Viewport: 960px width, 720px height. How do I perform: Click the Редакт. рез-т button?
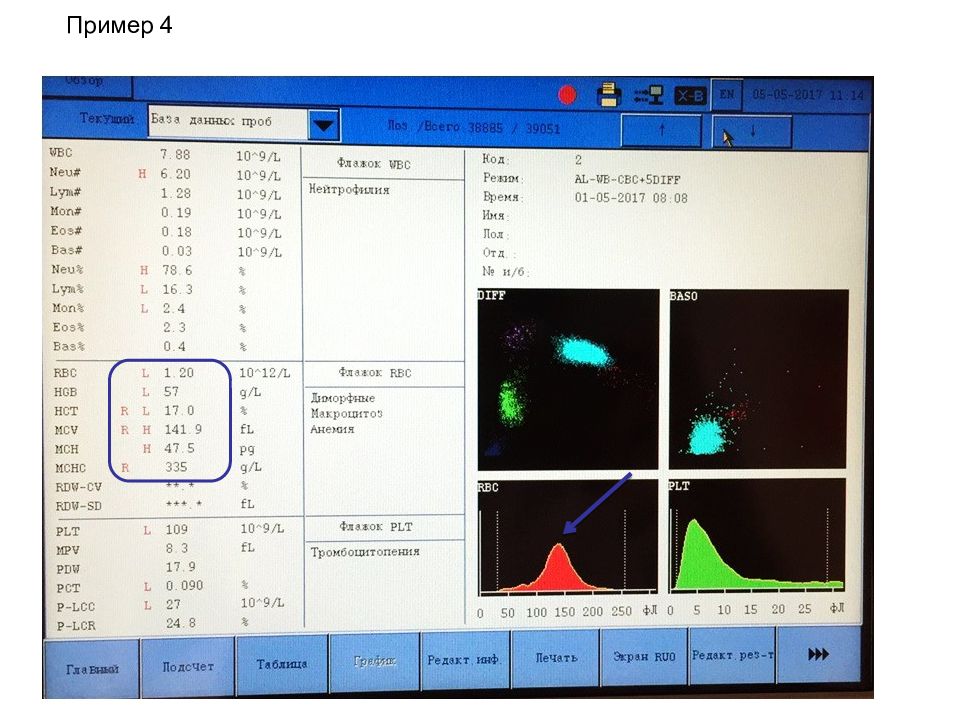tap(733, 655)
